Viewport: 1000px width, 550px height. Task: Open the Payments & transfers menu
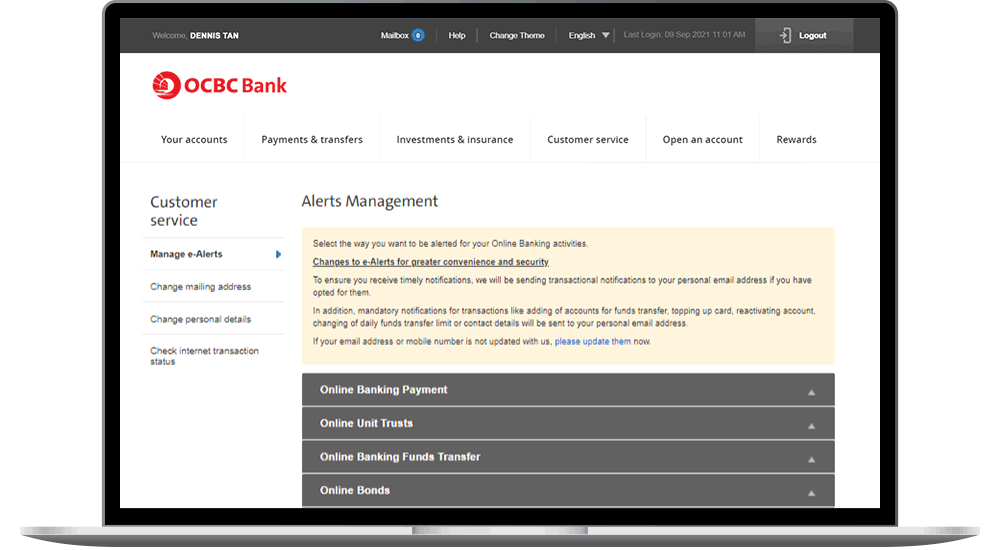click(x=312, y=139)
